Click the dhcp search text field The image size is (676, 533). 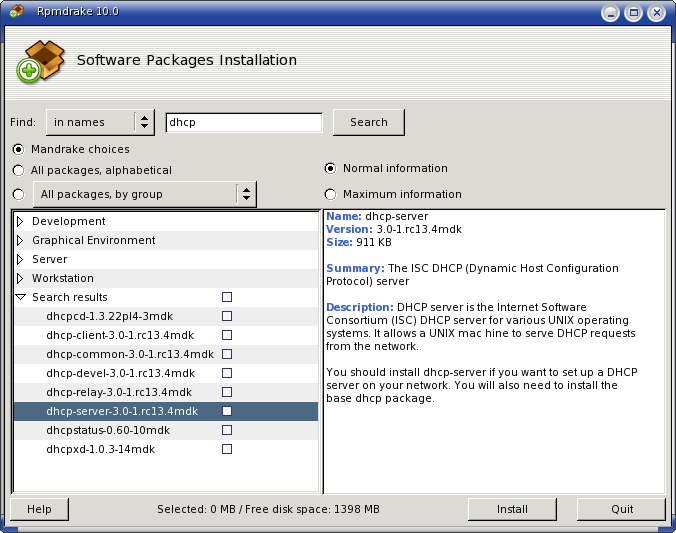pyautogui.click(x=244, y=122)
